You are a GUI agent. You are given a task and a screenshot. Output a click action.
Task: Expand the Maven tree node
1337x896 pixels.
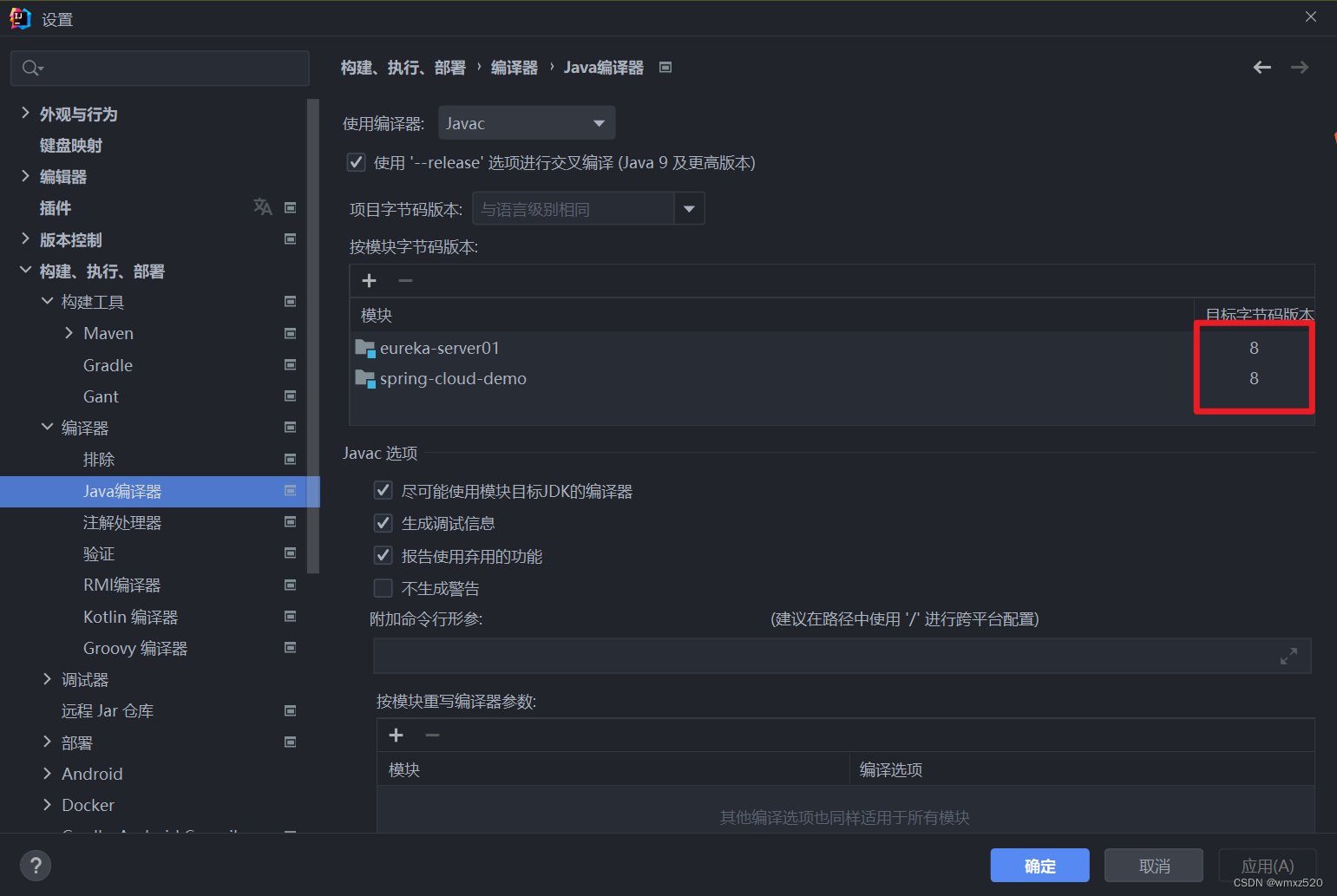69,333
